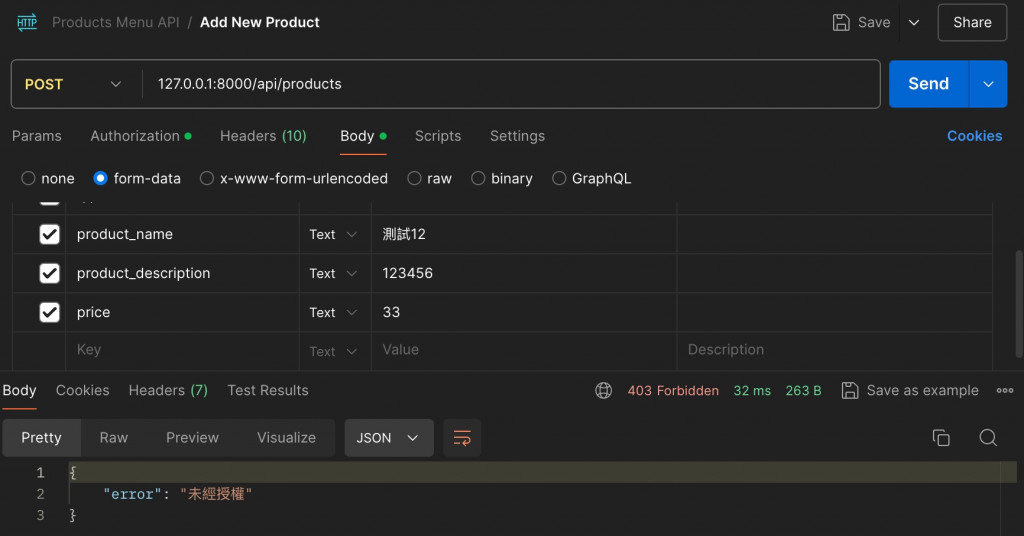The width and height of the screenshot is (1024, 536).
Task: Open product_description Text type dropdown
Action: (x=333, y=273)
